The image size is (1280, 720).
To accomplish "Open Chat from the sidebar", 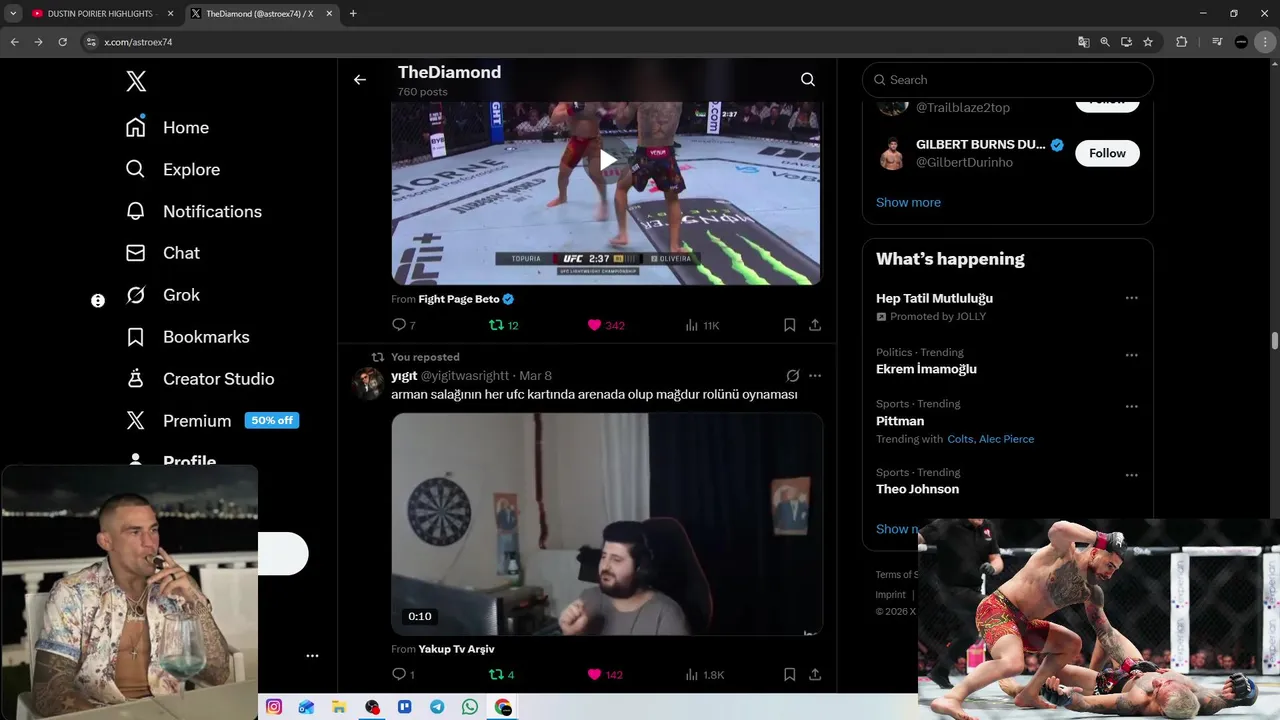I will (162, 254).
